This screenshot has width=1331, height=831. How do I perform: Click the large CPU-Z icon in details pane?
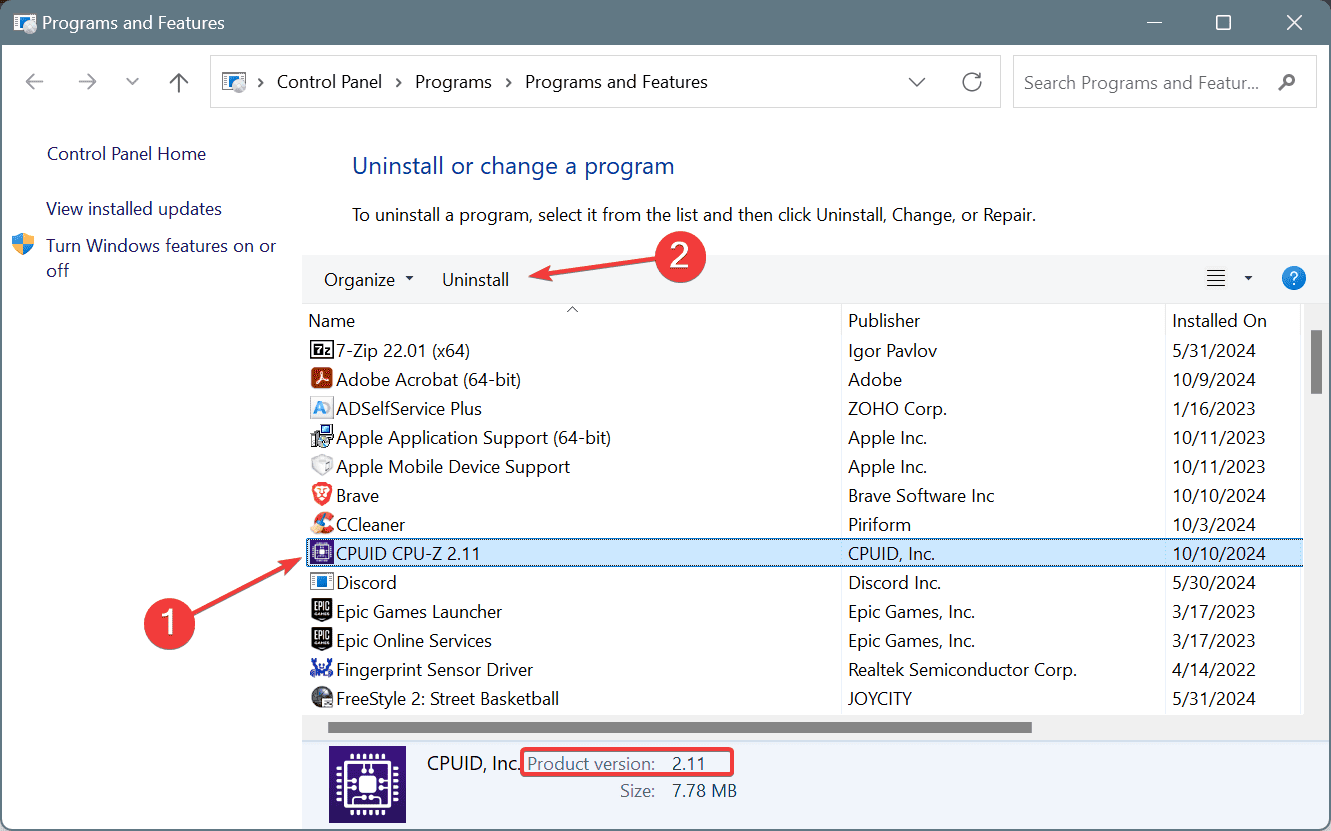coord(367,785)
